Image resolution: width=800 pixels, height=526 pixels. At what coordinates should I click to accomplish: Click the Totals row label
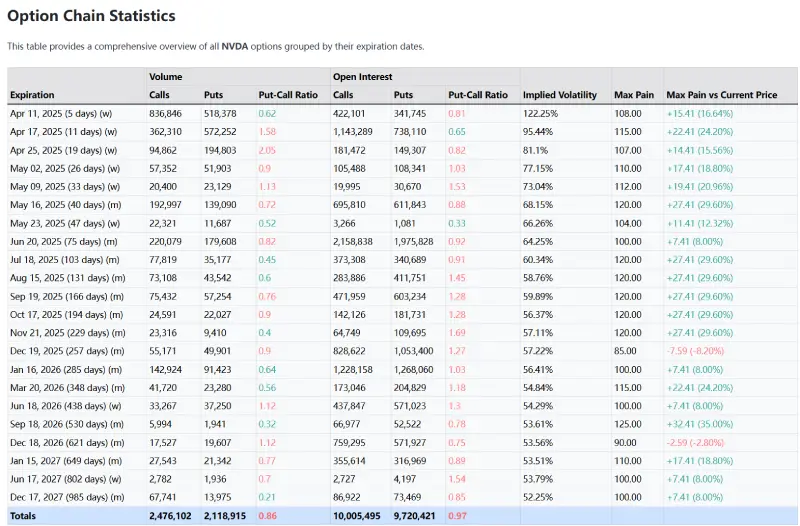pos(24,515)
